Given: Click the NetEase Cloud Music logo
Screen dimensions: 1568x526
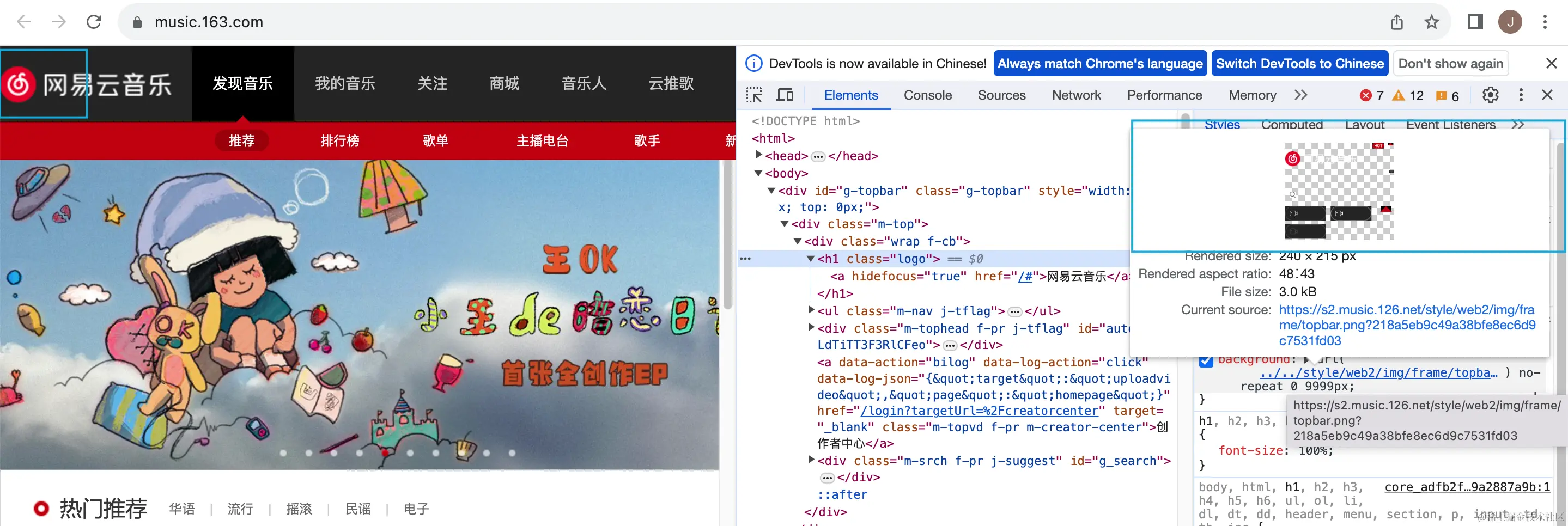Looking at the screenshot, I should 87,84.
